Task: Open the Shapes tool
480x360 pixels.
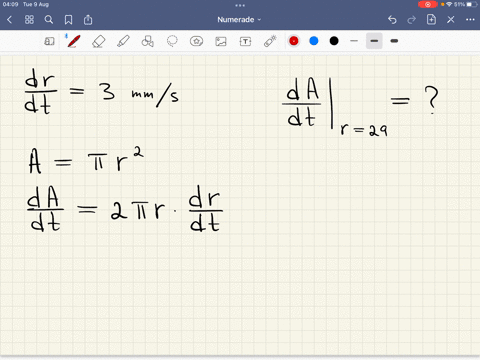Action: click(x=147, y=41)
